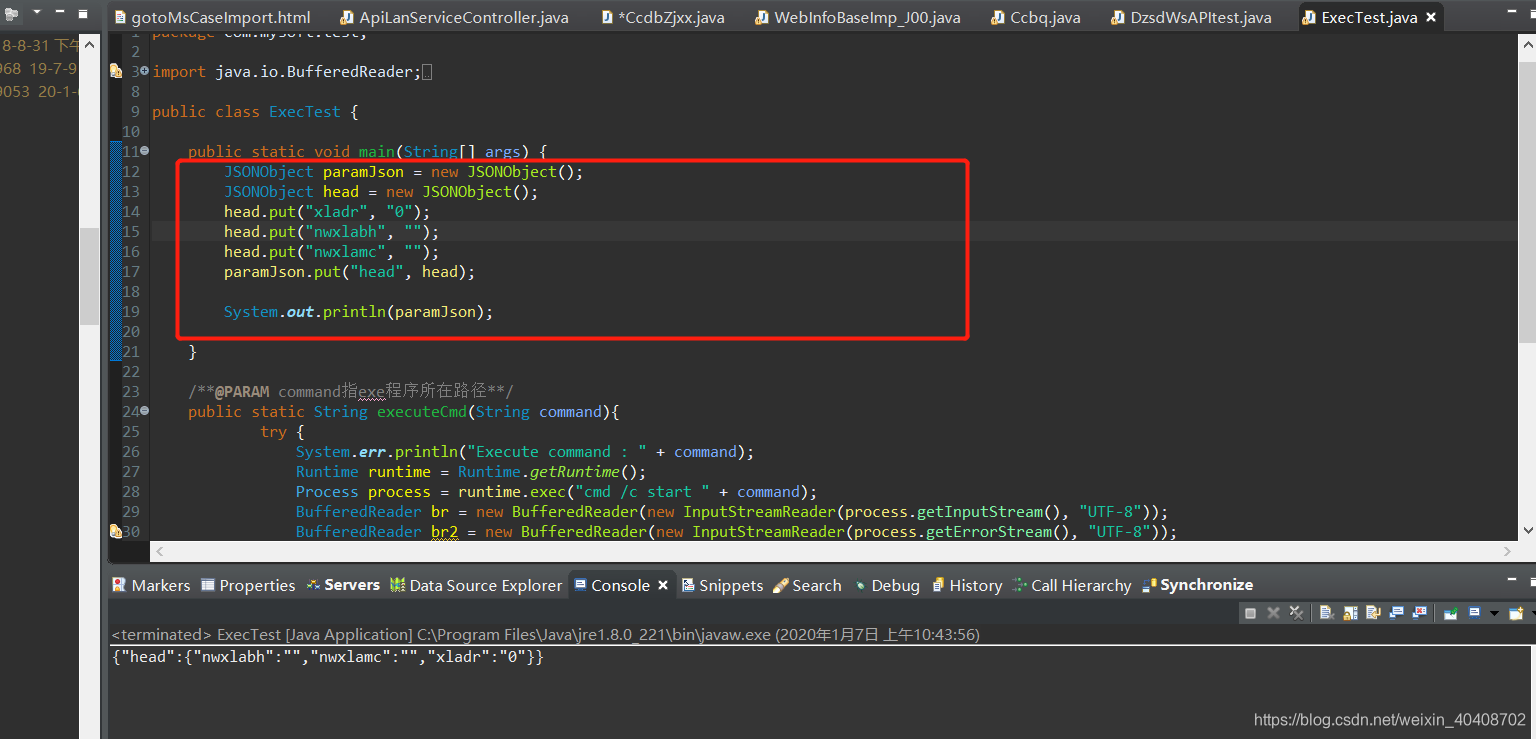
Task: Toggle Show Console When Standard Error Changes
Action: (1419, 613)
